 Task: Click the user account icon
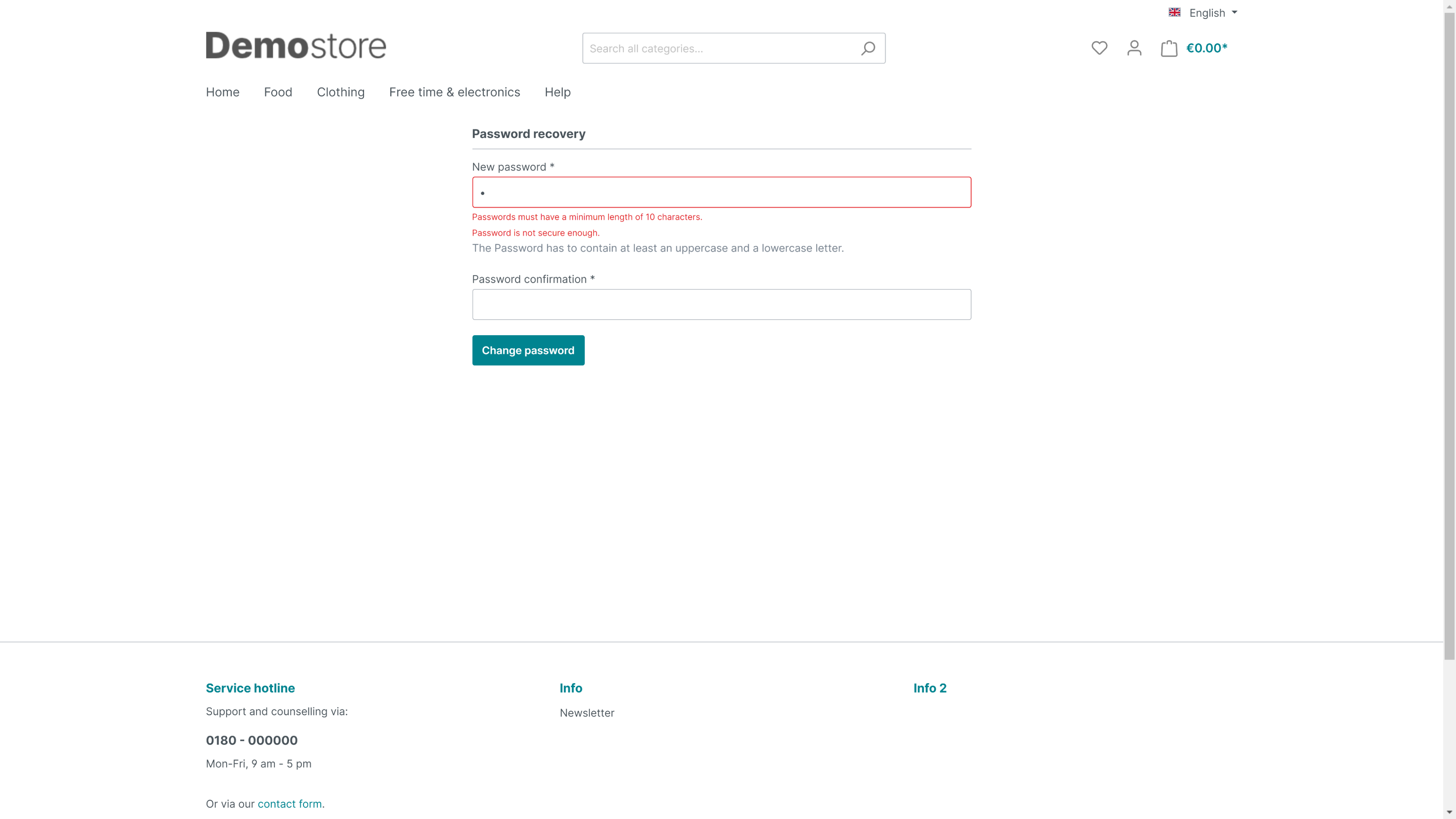click(1134, 48)
